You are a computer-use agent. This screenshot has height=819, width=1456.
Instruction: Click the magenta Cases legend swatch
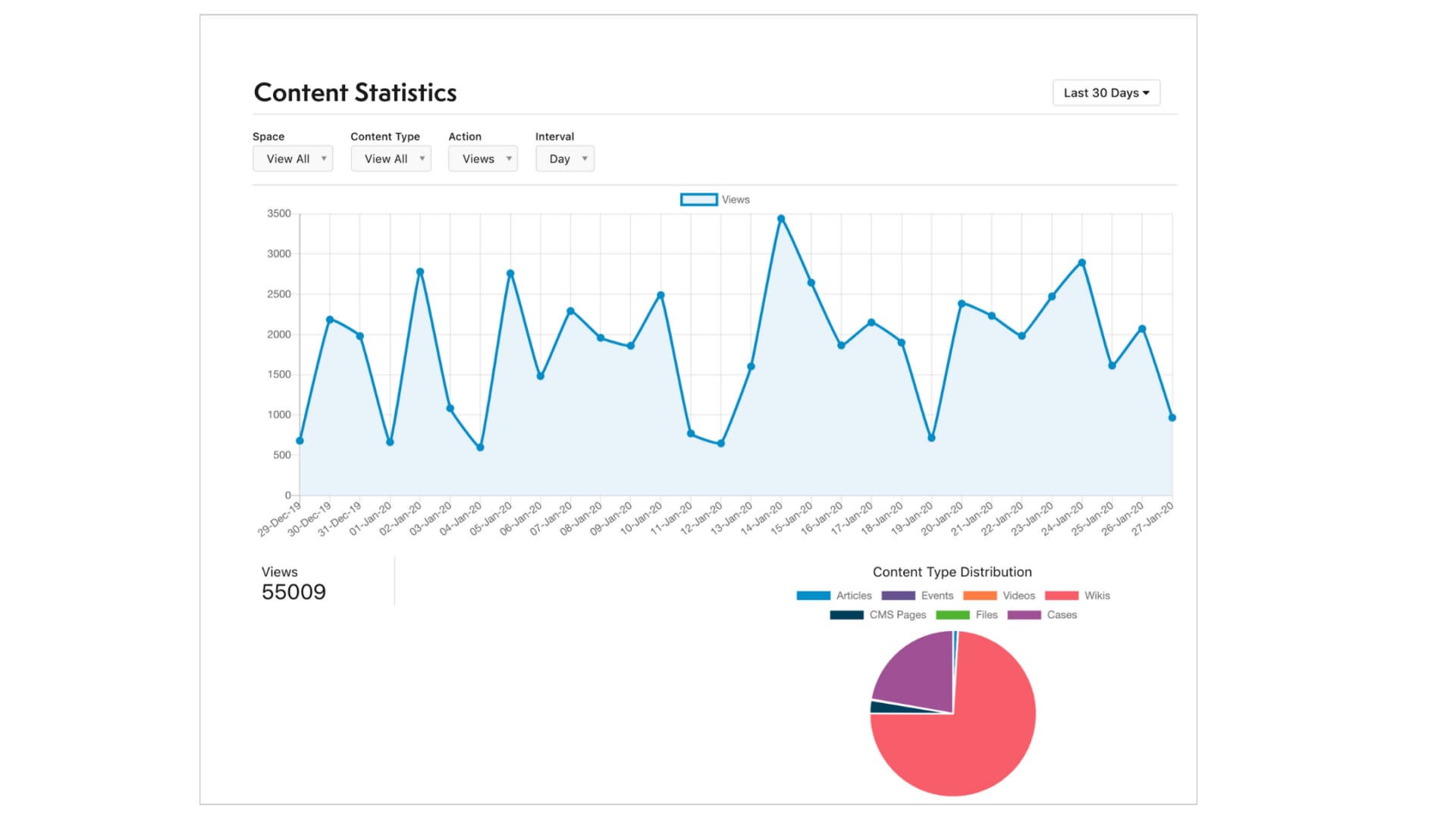pos(1024,615)
